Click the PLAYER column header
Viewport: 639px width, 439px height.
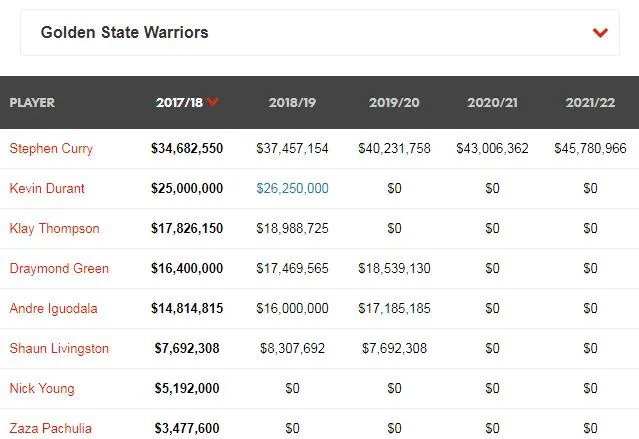(32, 102)
